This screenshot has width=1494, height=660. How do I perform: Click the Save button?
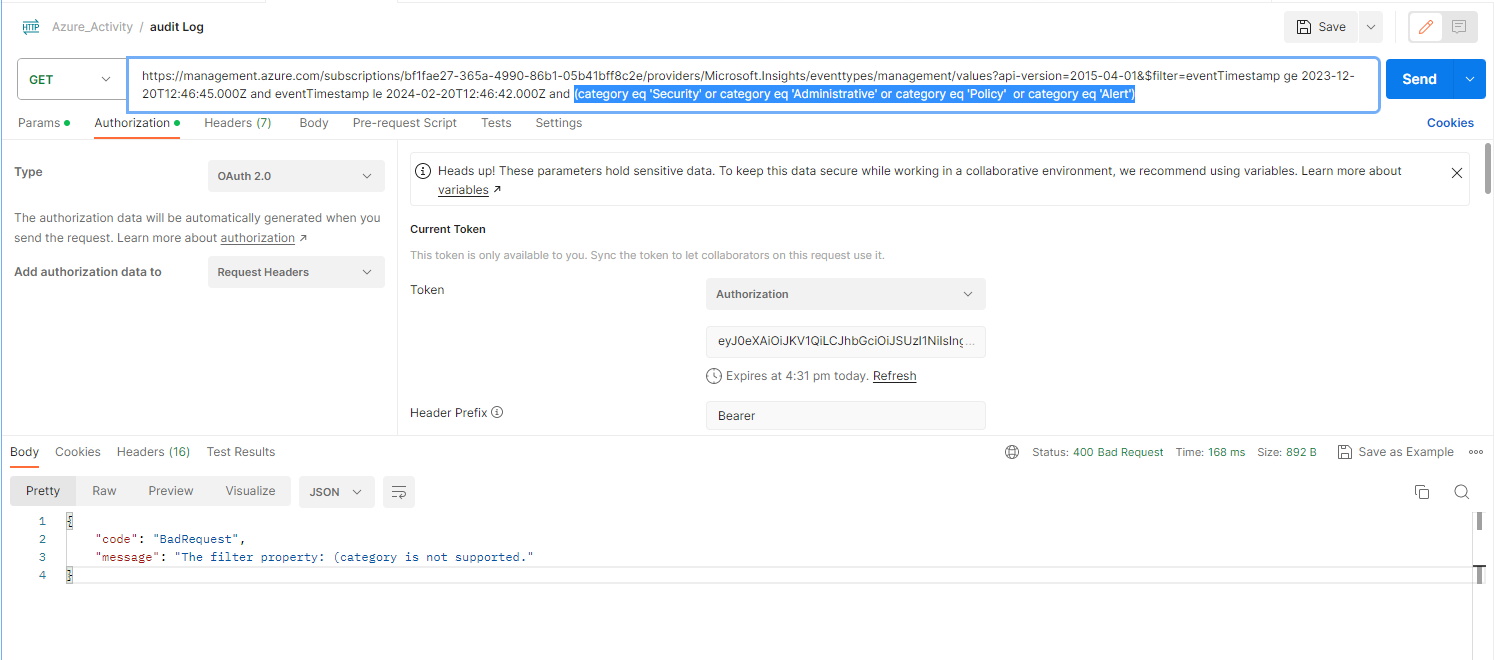1321,27
